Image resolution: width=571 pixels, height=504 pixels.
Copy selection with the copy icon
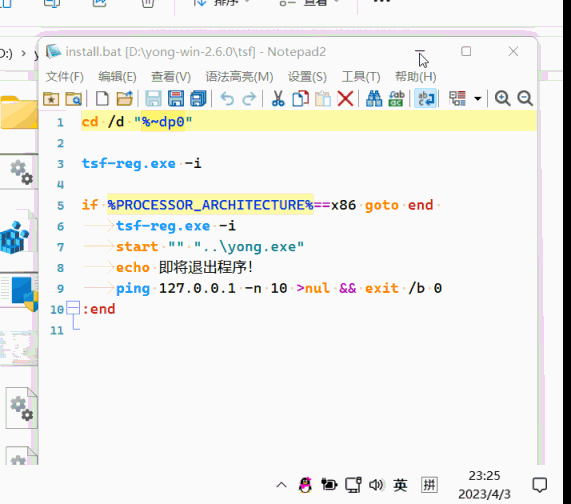pos(300,99)
